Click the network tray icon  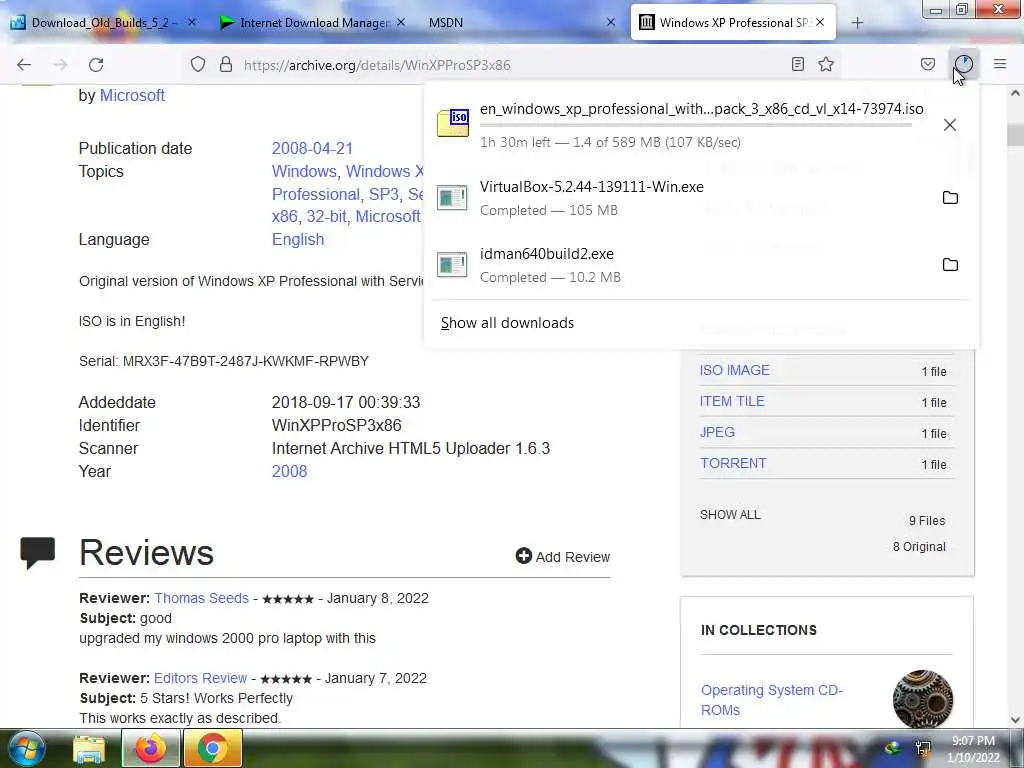923,749
